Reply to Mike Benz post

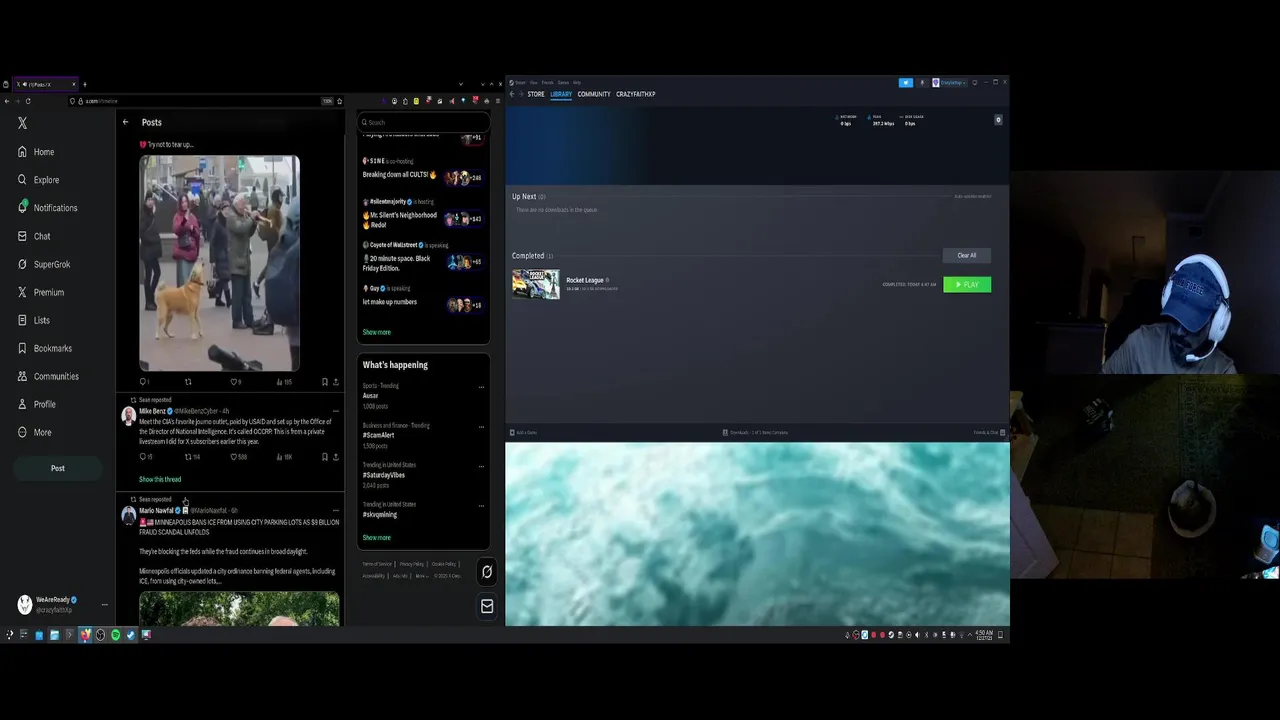[145, 457]
